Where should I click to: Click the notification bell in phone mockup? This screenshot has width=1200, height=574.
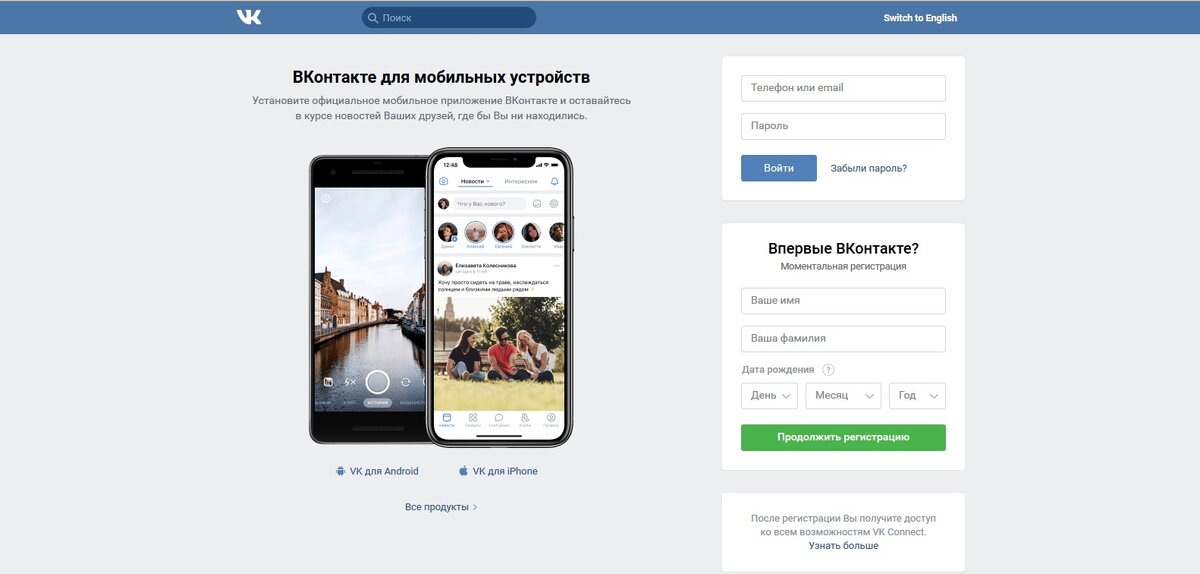[x=555, y=181]
